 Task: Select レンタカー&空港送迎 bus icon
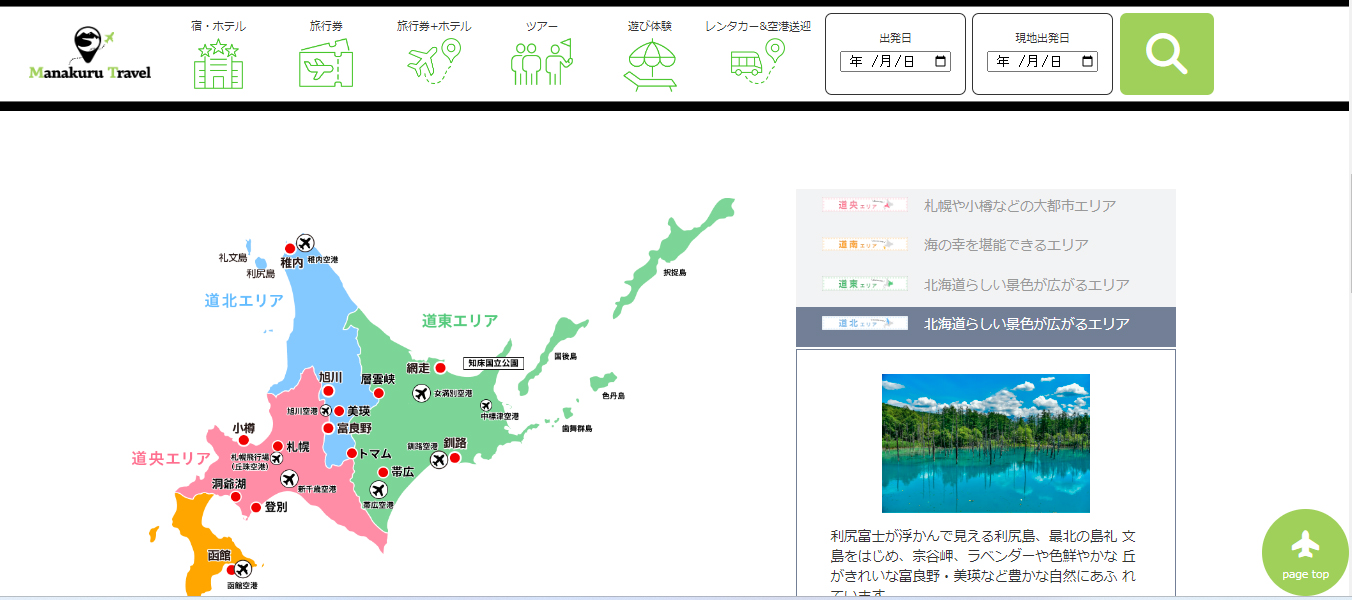click(757, 64)
